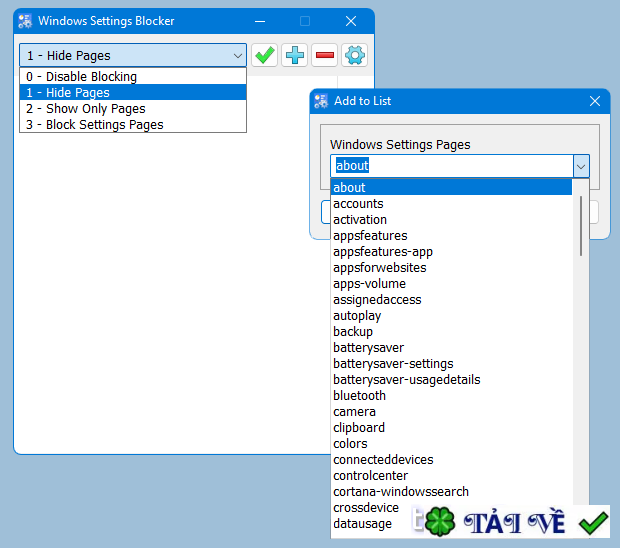Collapse the Windows Settings Pages dropdown arrow
This screenshot has height=548, width=620.
(581, 166)
